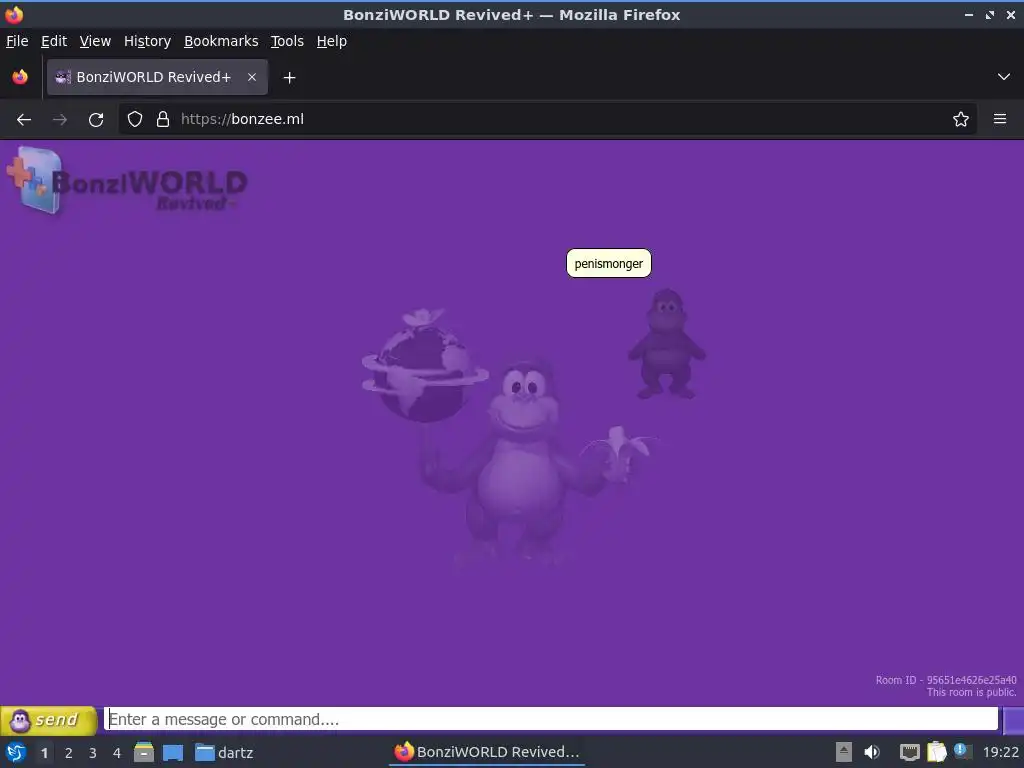
Task: Click the tracking protection shield icon
Action: [135, 120]
